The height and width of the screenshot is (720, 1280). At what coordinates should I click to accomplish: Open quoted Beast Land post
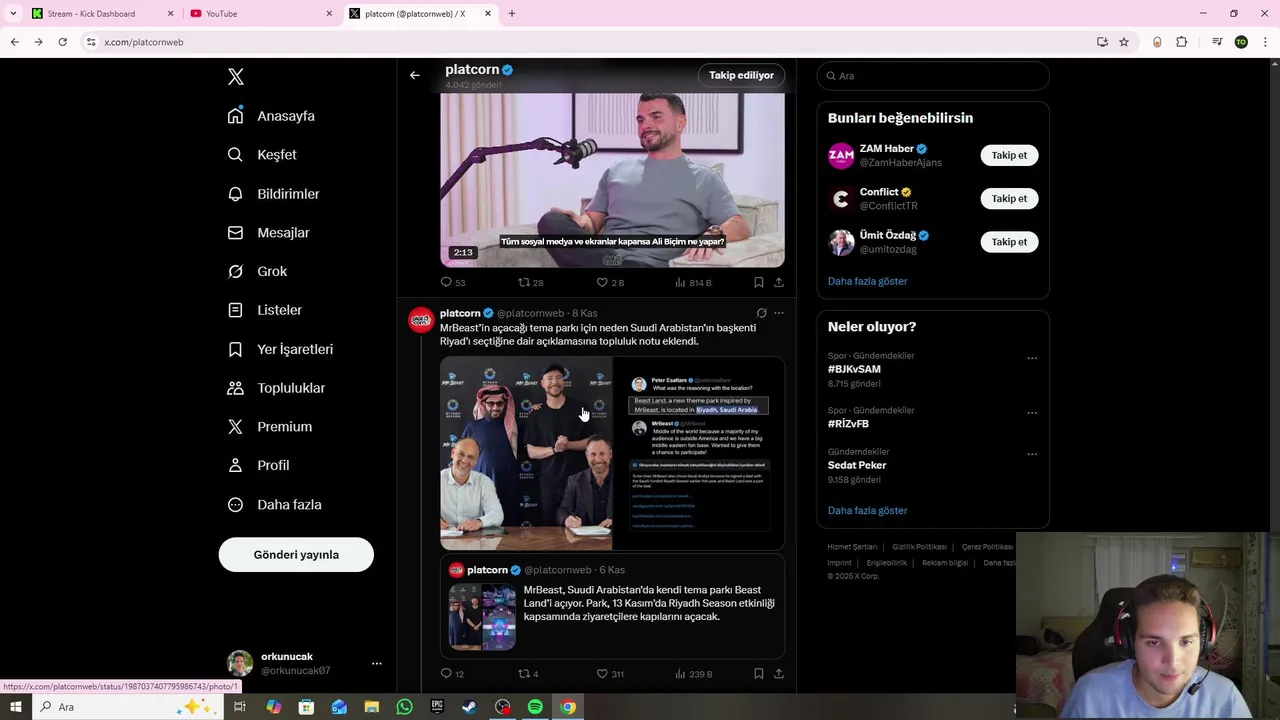(612, 605)
